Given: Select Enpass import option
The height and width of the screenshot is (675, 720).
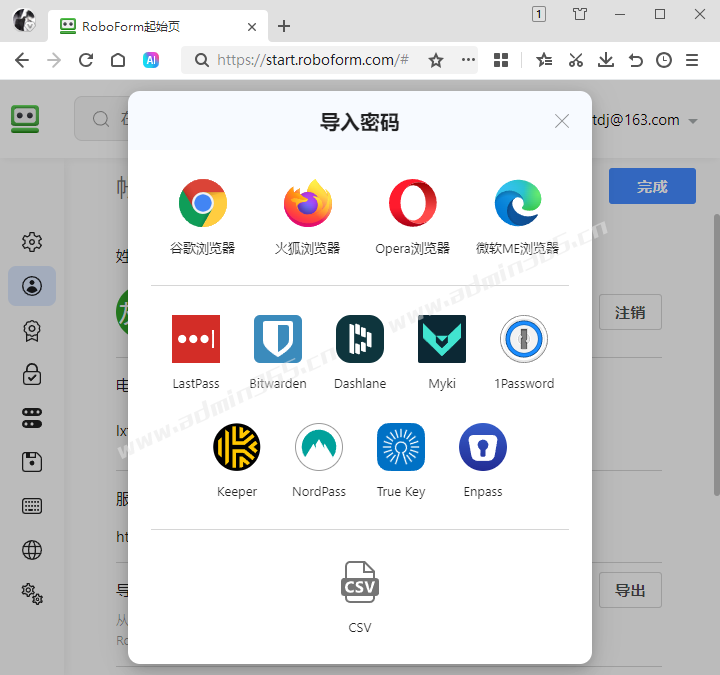Looking at the screenshot, I should coord(483,447).
